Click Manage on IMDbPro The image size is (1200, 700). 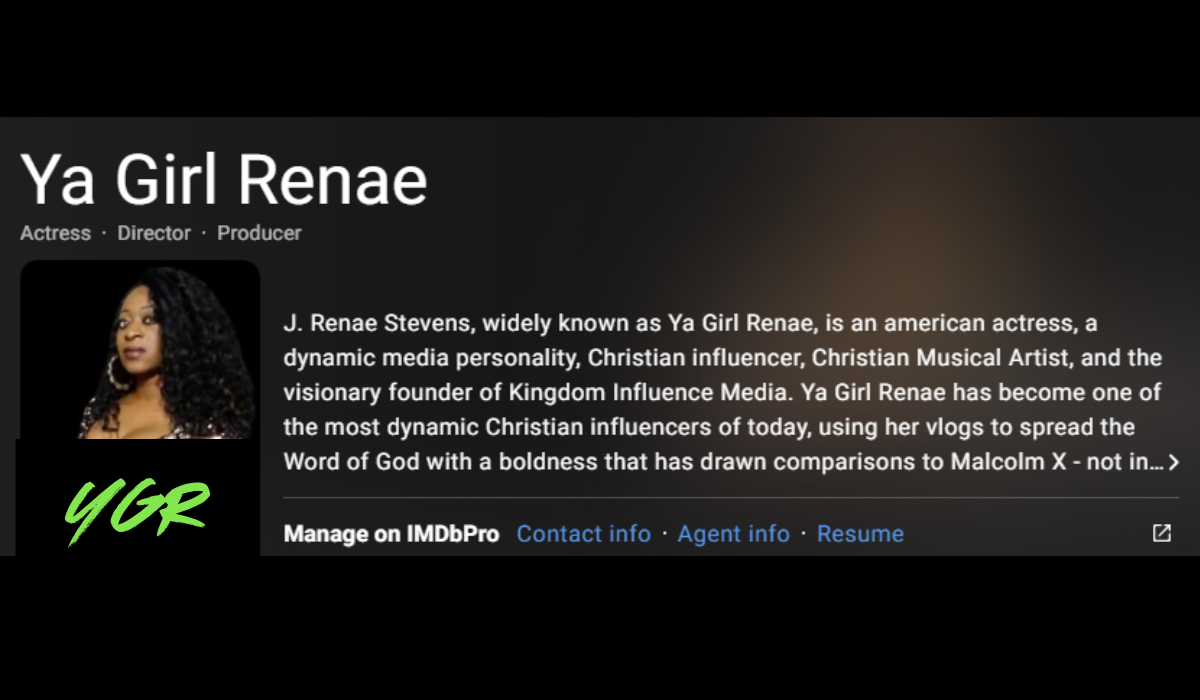pos(391,534)
